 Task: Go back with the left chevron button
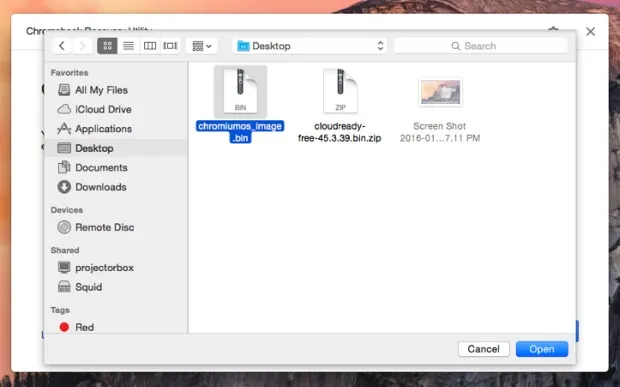(x=62, y=46)
